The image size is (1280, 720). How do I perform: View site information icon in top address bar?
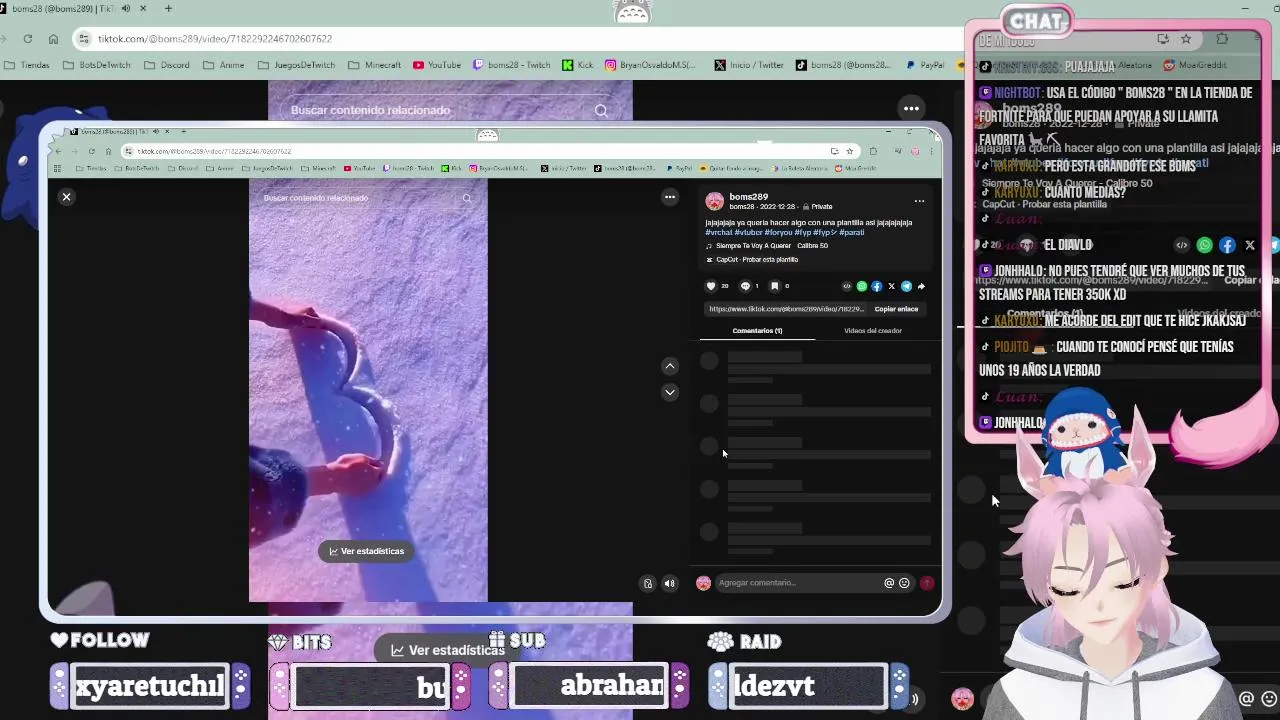point(86,38)
